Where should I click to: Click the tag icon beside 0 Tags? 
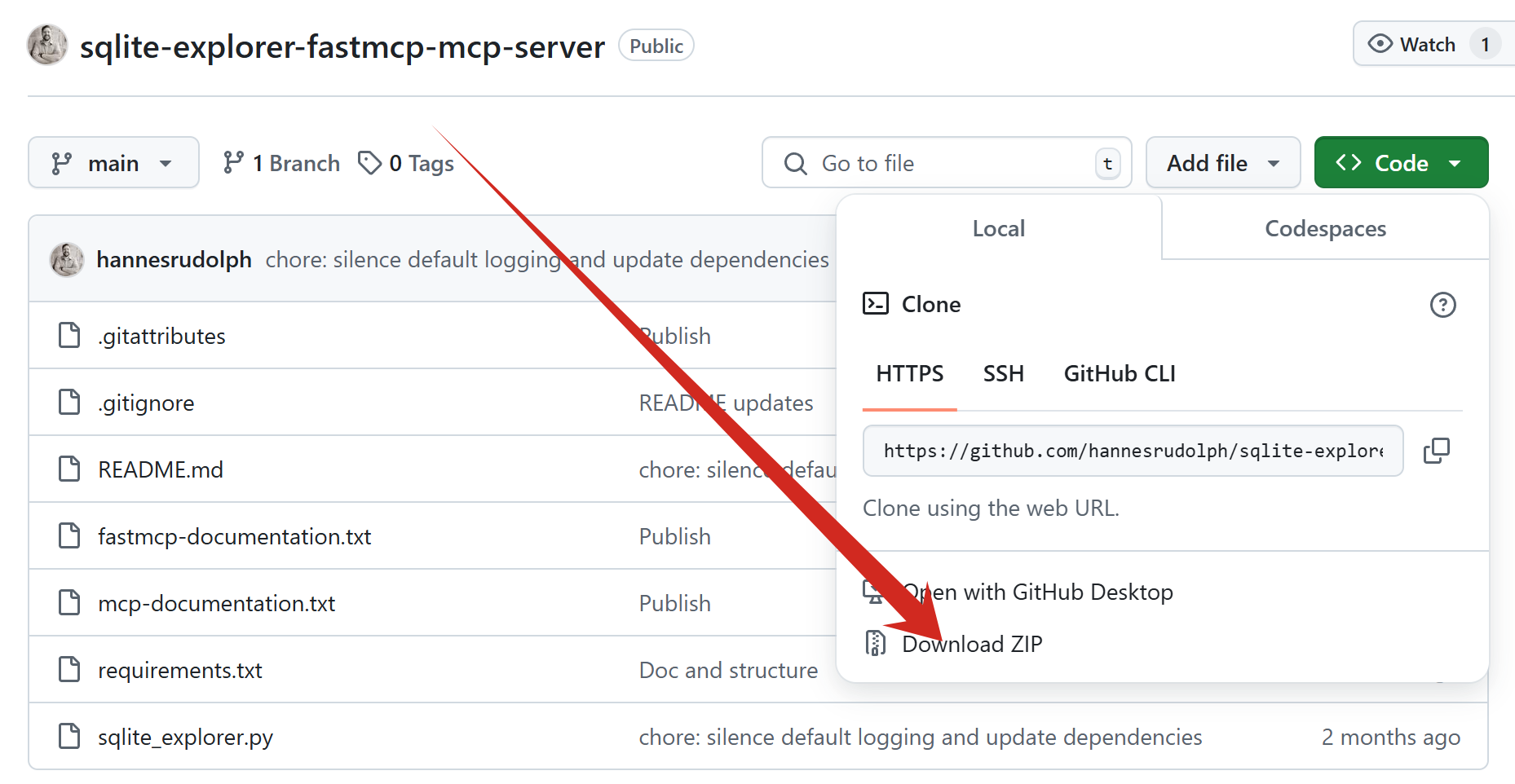[369, 163]
